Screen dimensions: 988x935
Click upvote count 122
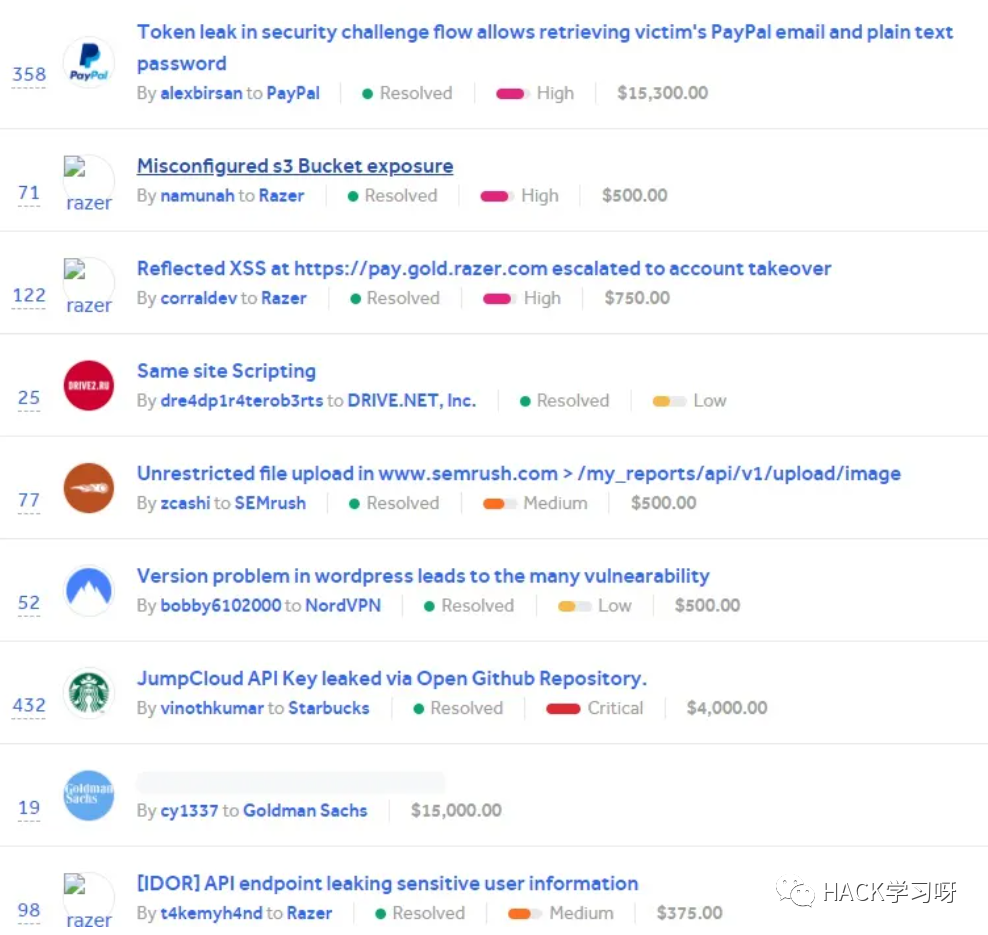[29, 295]
